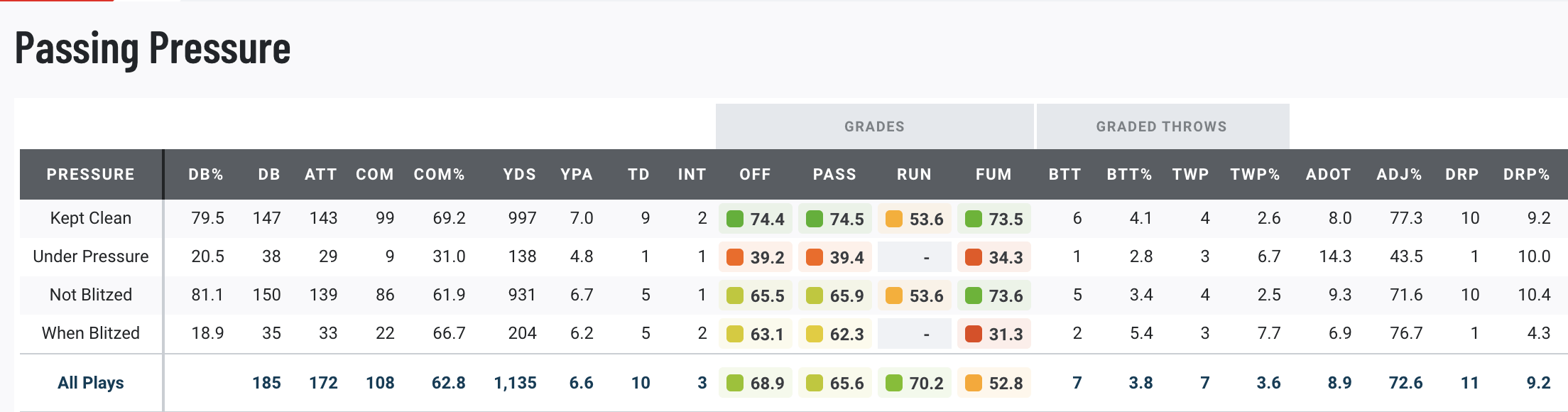
Task: Select the Under Pressure row label
Action: pos(91,256)
